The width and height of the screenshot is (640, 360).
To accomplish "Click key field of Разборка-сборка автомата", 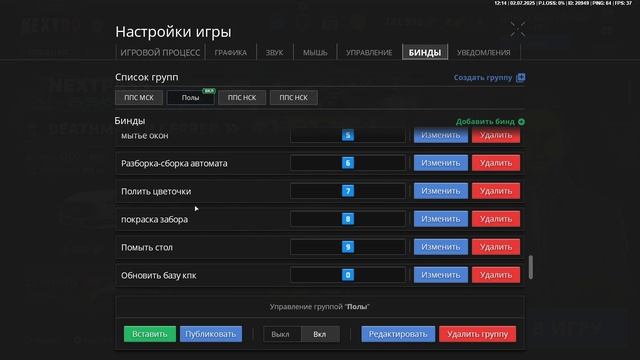I will [348, 163].
